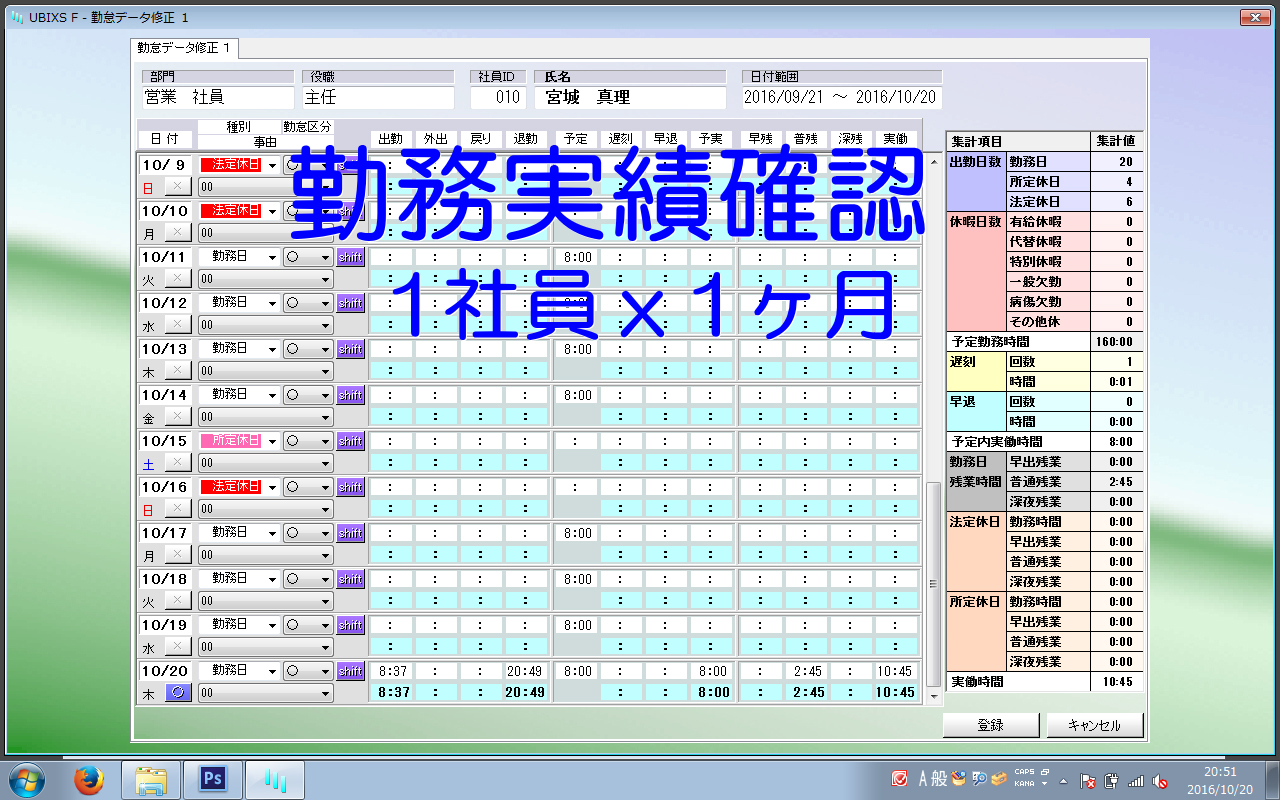Click the 10/20 出勤 time field showing 8:37
This screenshot has width=1280, height=800.
click(394, 671)
